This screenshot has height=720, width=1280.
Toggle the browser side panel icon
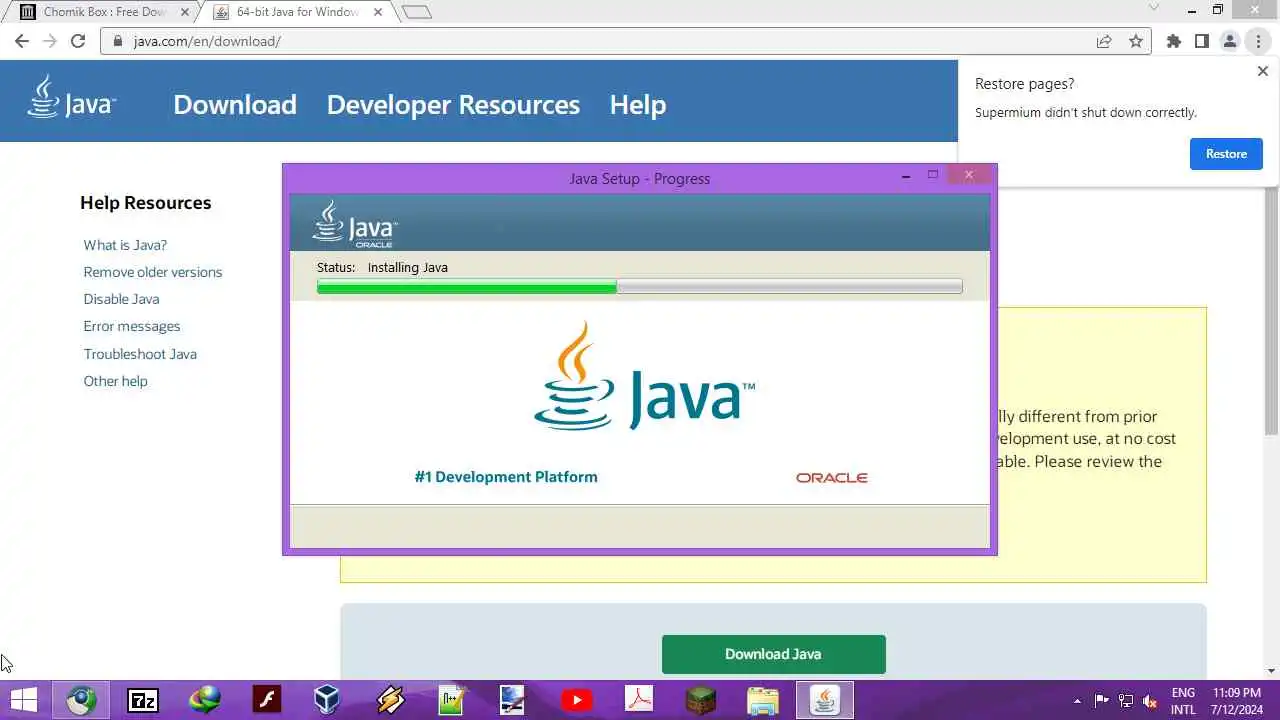[1202, 41]
